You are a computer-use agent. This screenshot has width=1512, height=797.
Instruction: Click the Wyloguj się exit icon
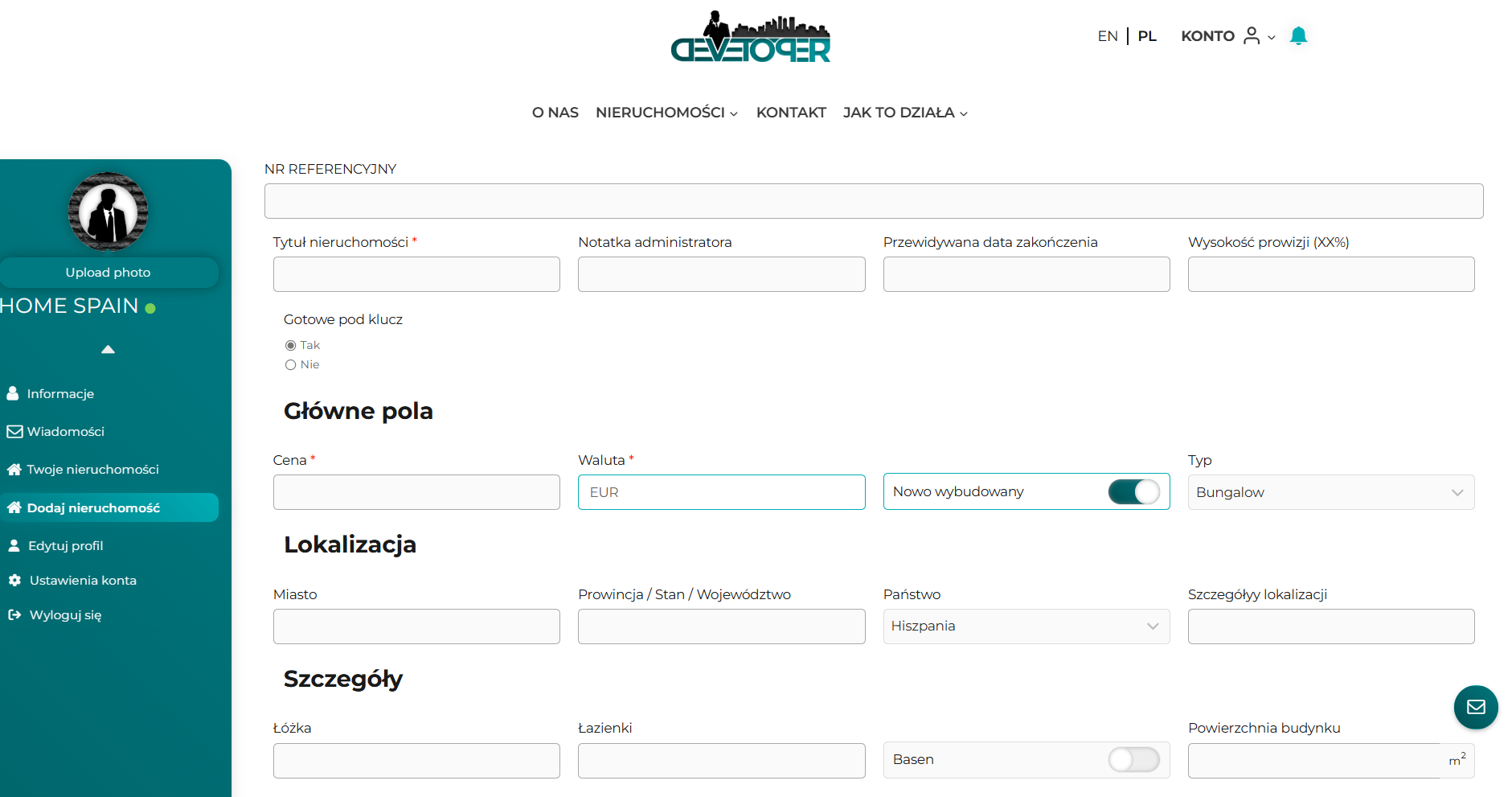pos(14,614)
